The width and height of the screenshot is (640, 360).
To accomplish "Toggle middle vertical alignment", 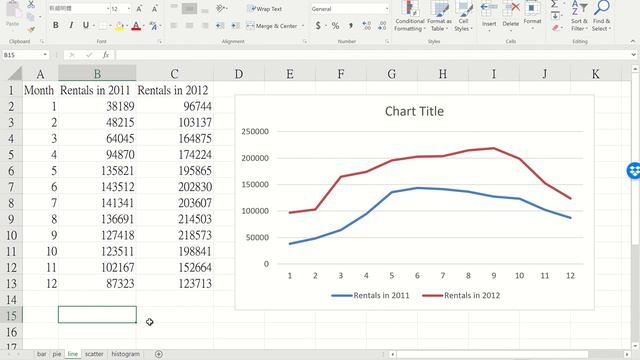I will tap(189, 8).
